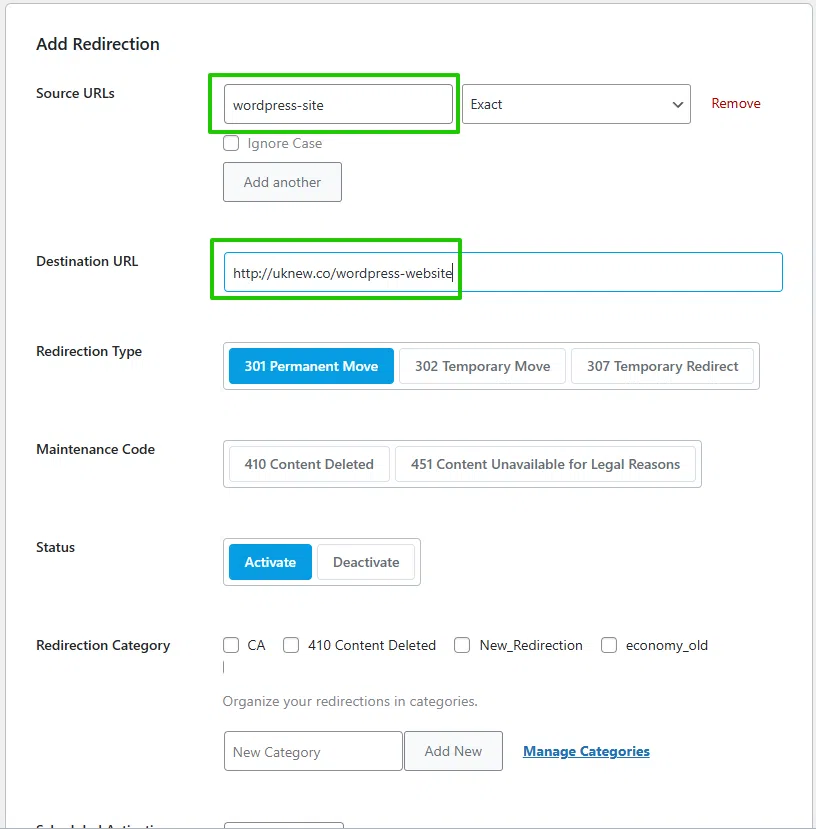Set status to Deactivate
816x829 pixels.
point(366,562)
